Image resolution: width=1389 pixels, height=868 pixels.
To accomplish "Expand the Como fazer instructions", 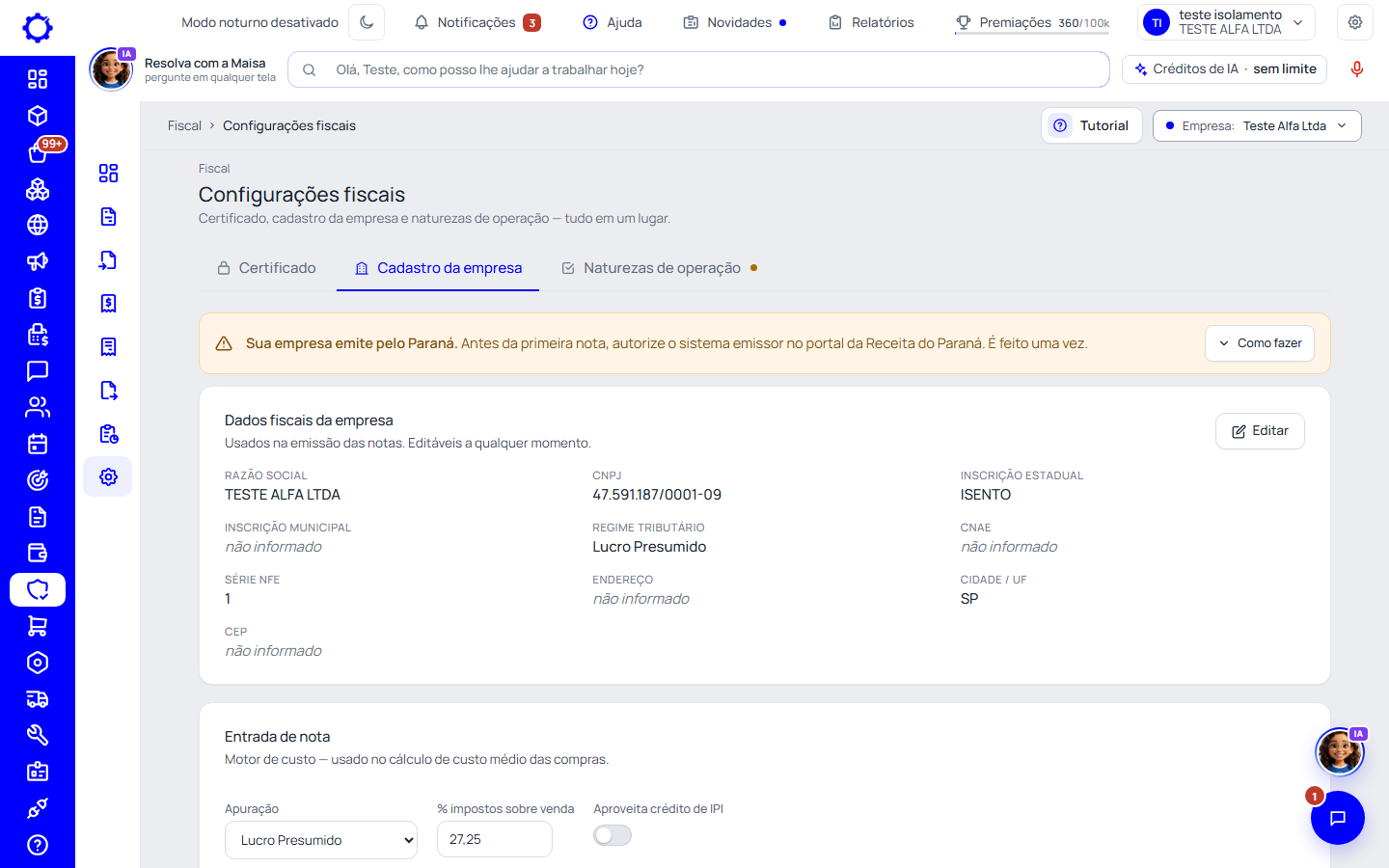I will point(1260,343).
